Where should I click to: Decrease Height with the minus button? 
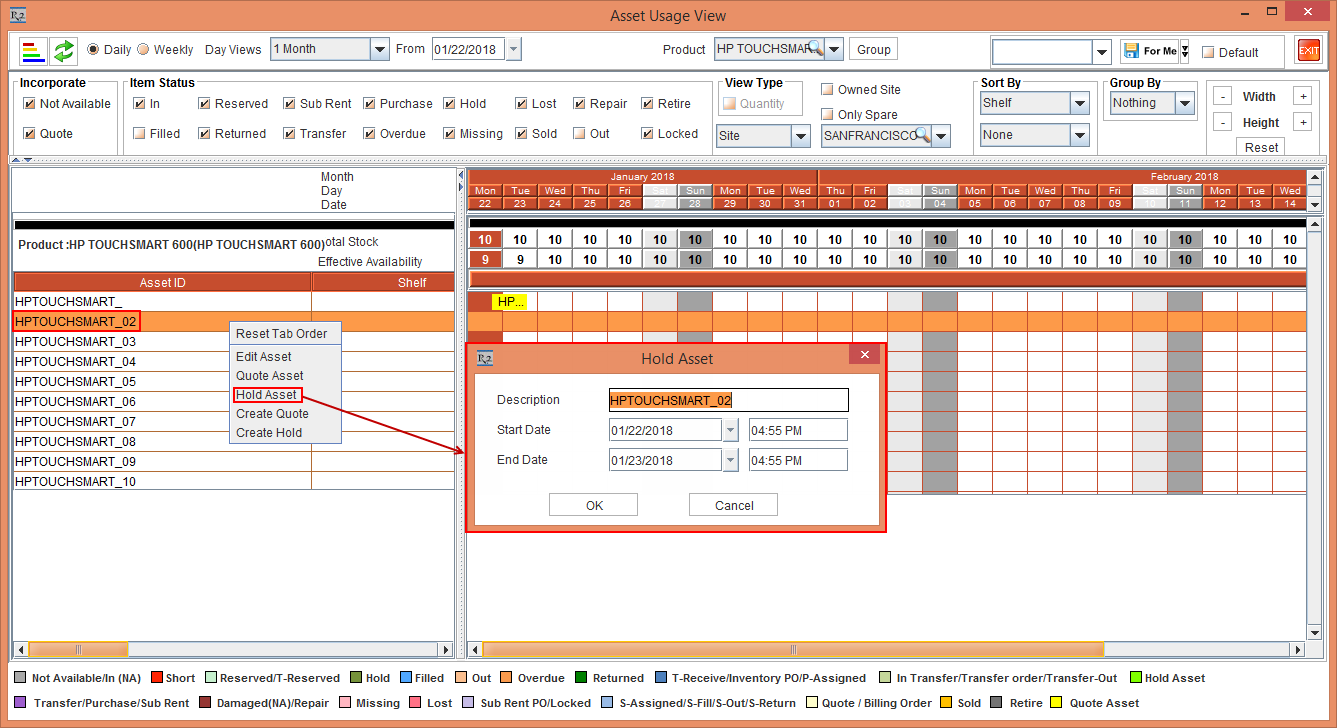click(1222, 123)
